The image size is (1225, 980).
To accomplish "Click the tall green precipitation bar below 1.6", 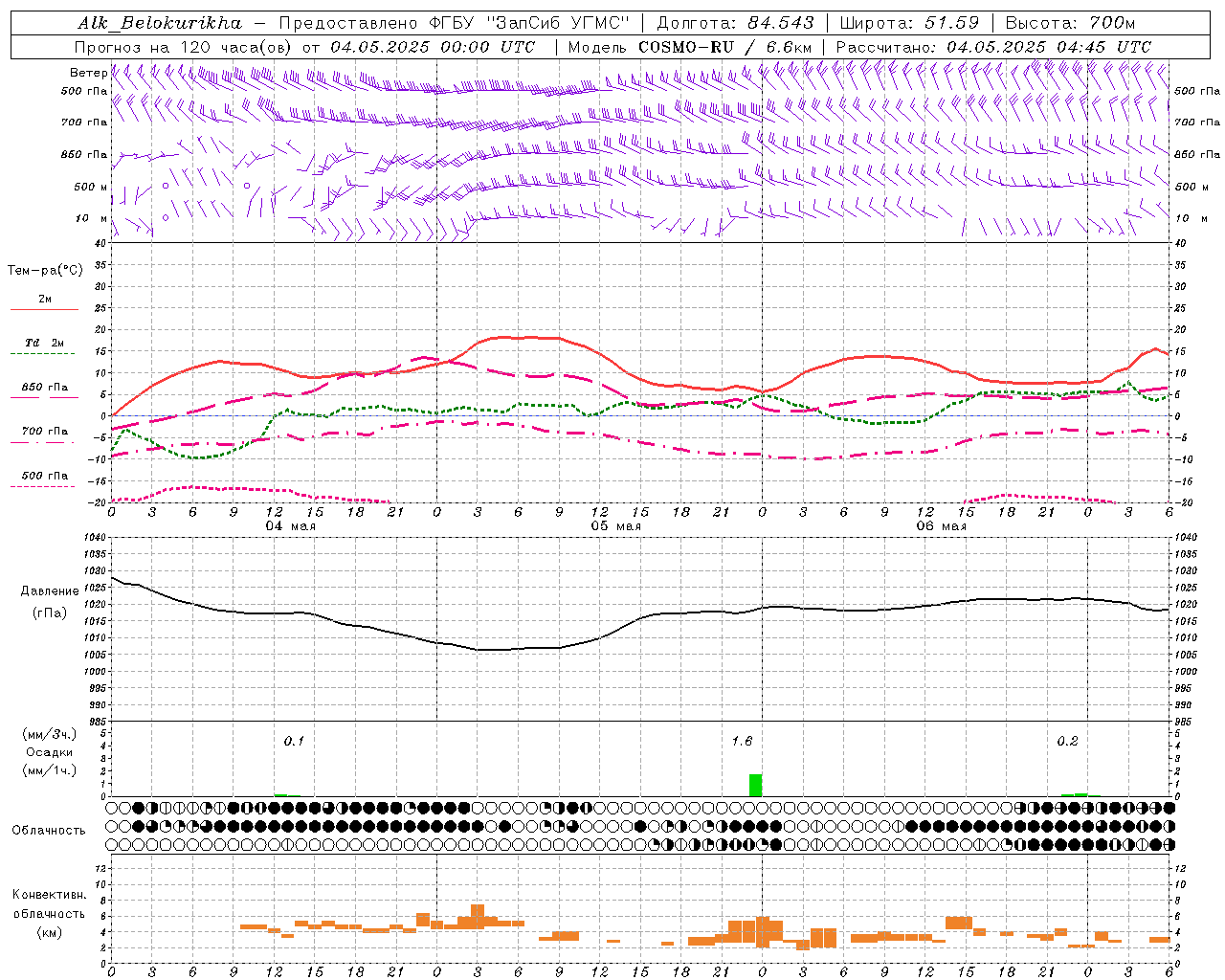I will tap(756, 785).
